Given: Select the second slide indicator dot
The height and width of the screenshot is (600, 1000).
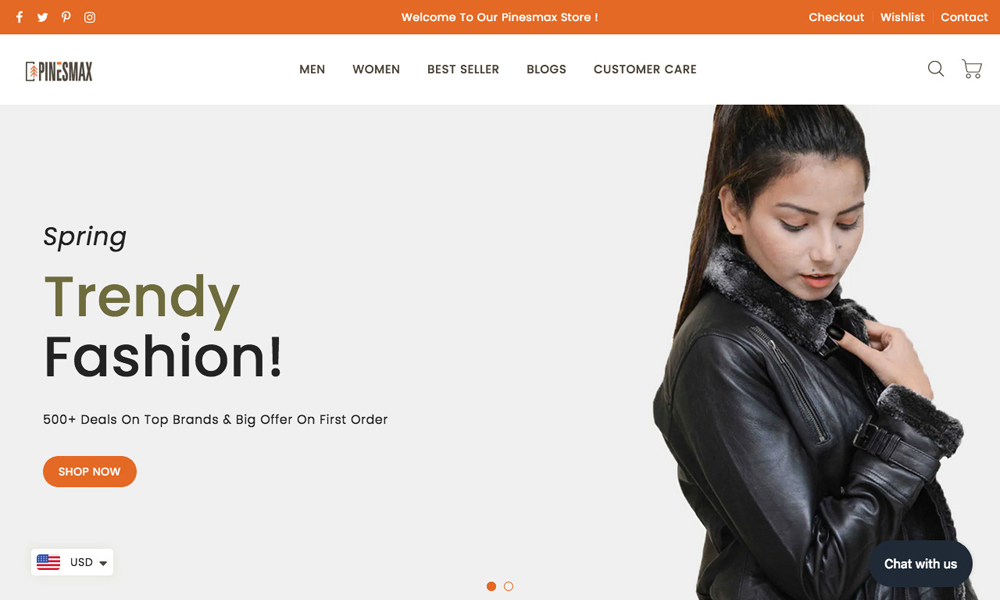Looking at the screenshot, I should coord(508,586).
